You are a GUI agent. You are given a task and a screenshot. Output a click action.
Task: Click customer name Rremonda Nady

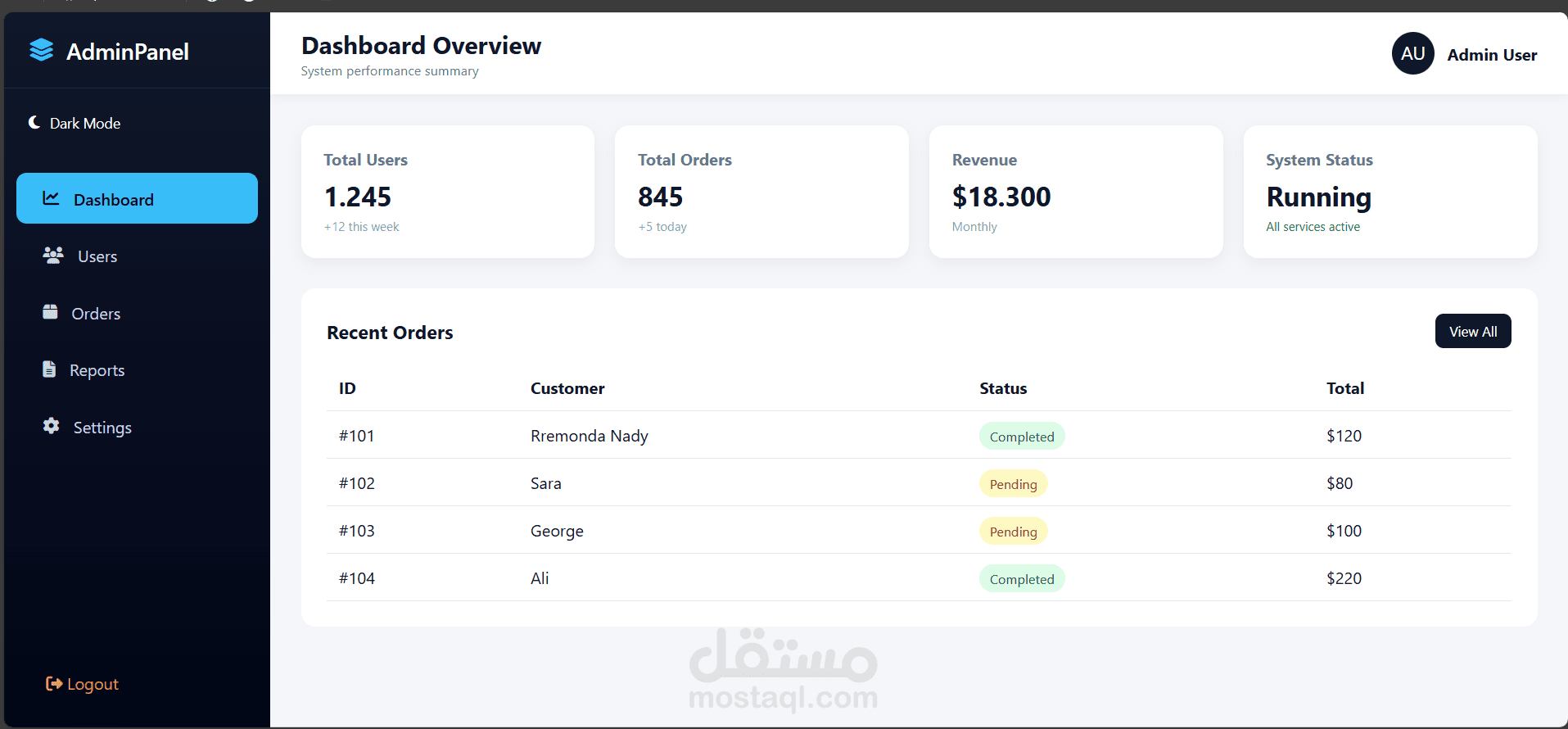click(590, 436)
